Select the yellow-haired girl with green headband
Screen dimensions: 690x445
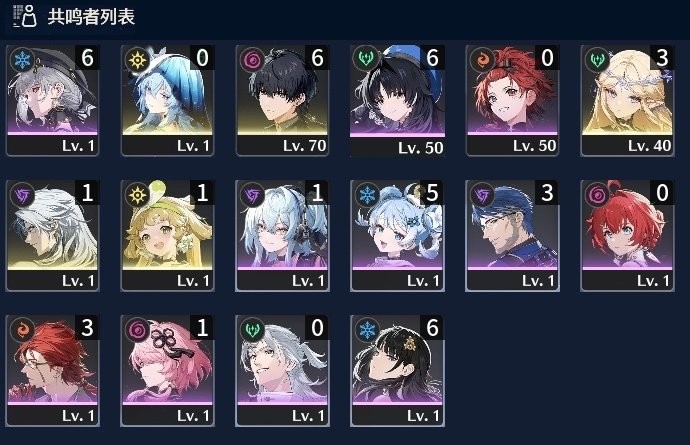click(x=168, y=235)
